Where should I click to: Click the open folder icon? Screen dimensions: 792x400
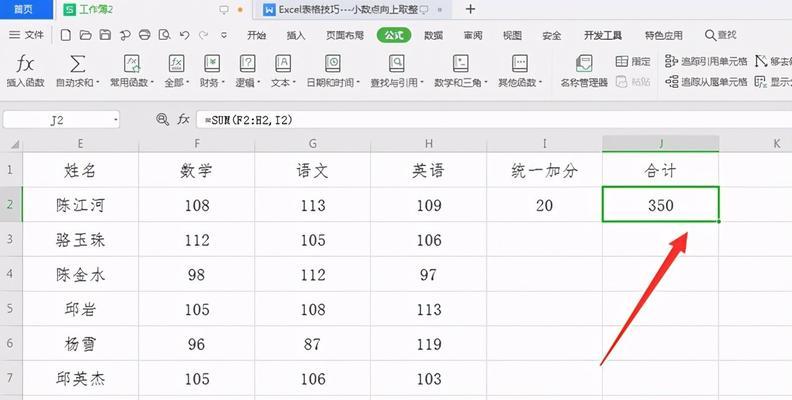pos(85,35)
